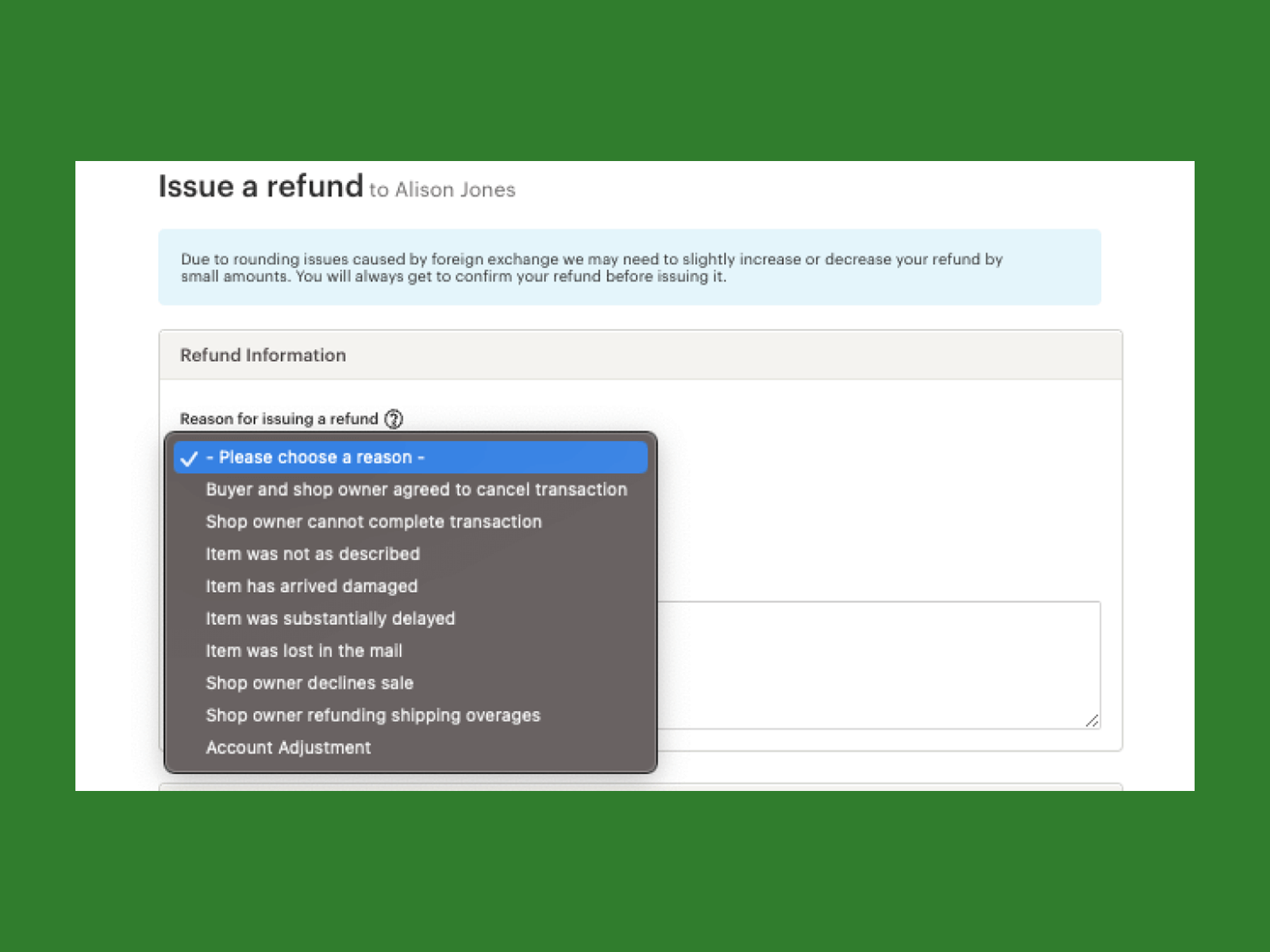Select 'Shop owner cannot complete transaction' reason
The height and width of the screenshot is (952, 1270).
point(373,522)
